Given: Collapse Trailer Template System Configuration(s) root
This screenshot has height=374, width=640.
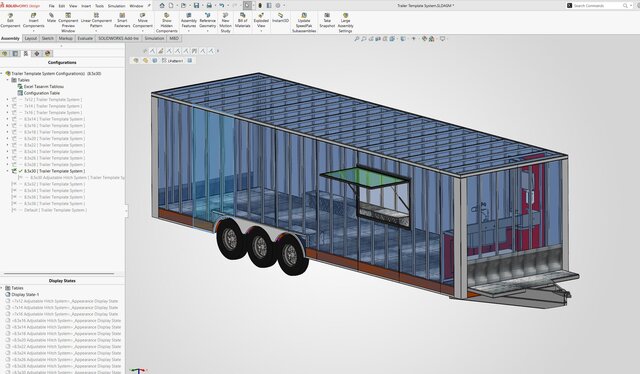Looking at the screenshot, I should point(2,73).
